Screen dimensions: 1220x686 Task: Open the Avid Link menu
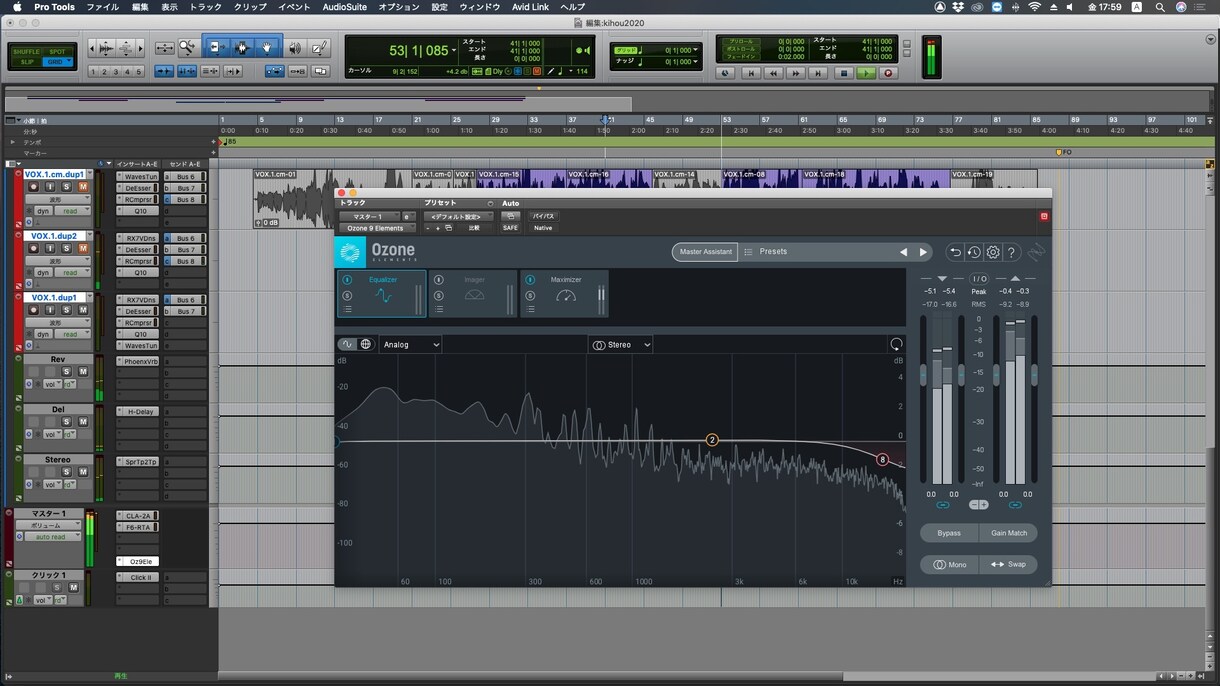[x=530, y=7]
